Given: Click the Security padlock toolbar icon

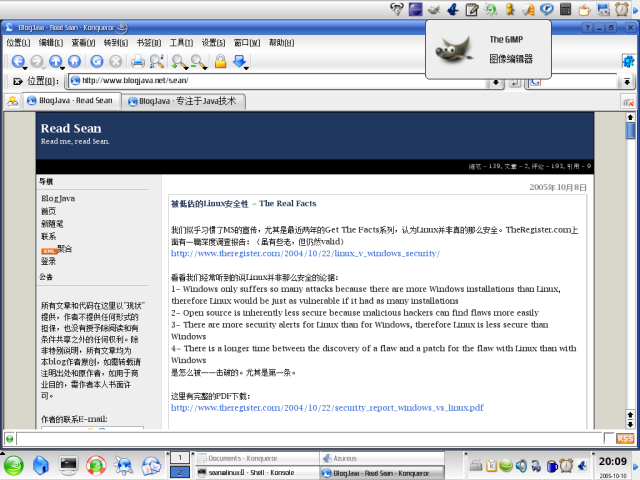Looking at the screenshot, I should [x=220, y=61].
